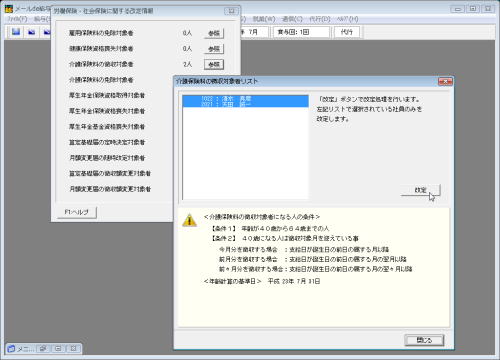Click the 算定基礎届の徴収額変更対象者 label
This screenshot has width=500, height=360.
click(x=110, y=173)
